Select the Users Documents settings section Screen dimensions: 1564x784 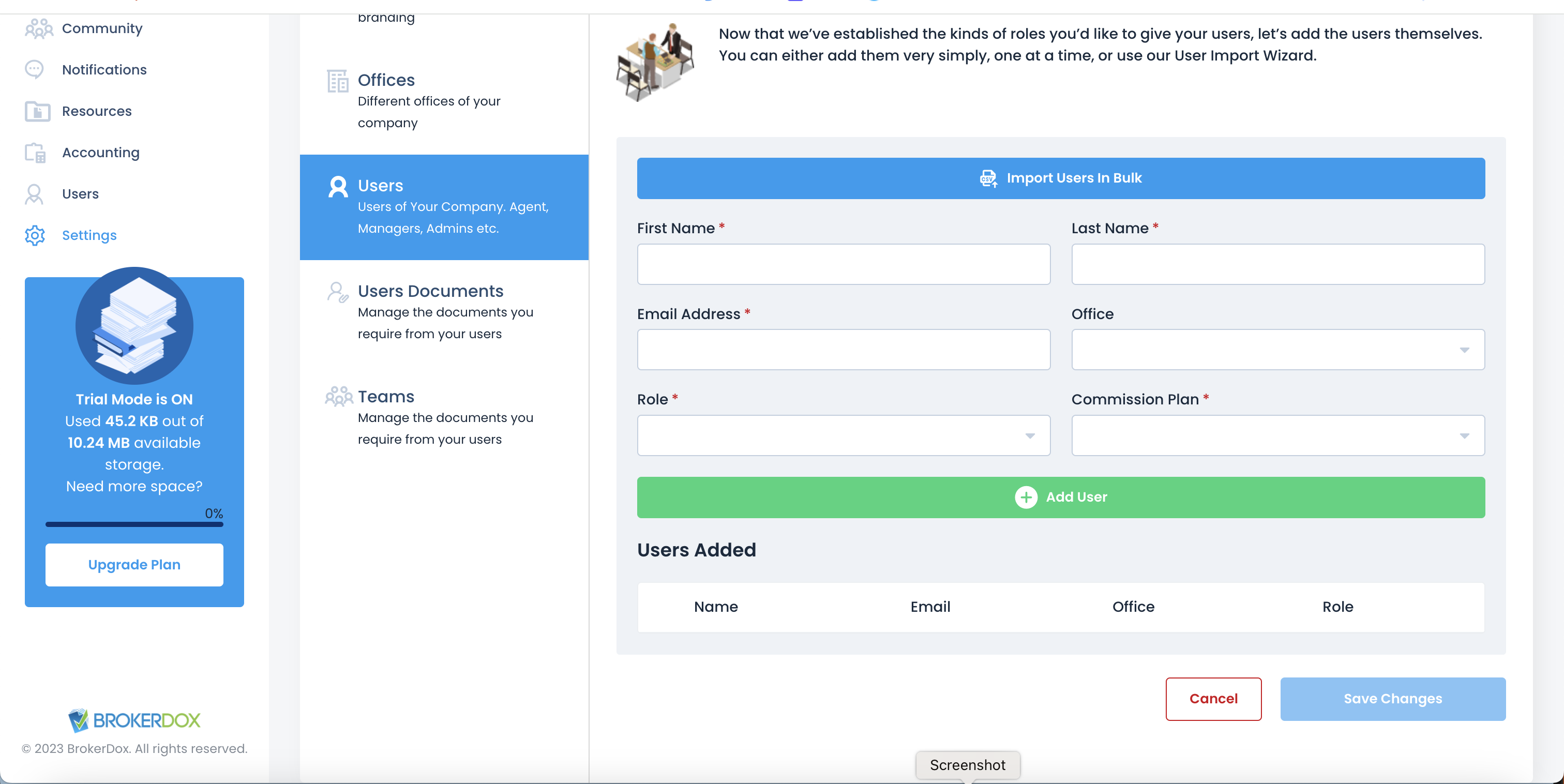(x=444, y=313)
